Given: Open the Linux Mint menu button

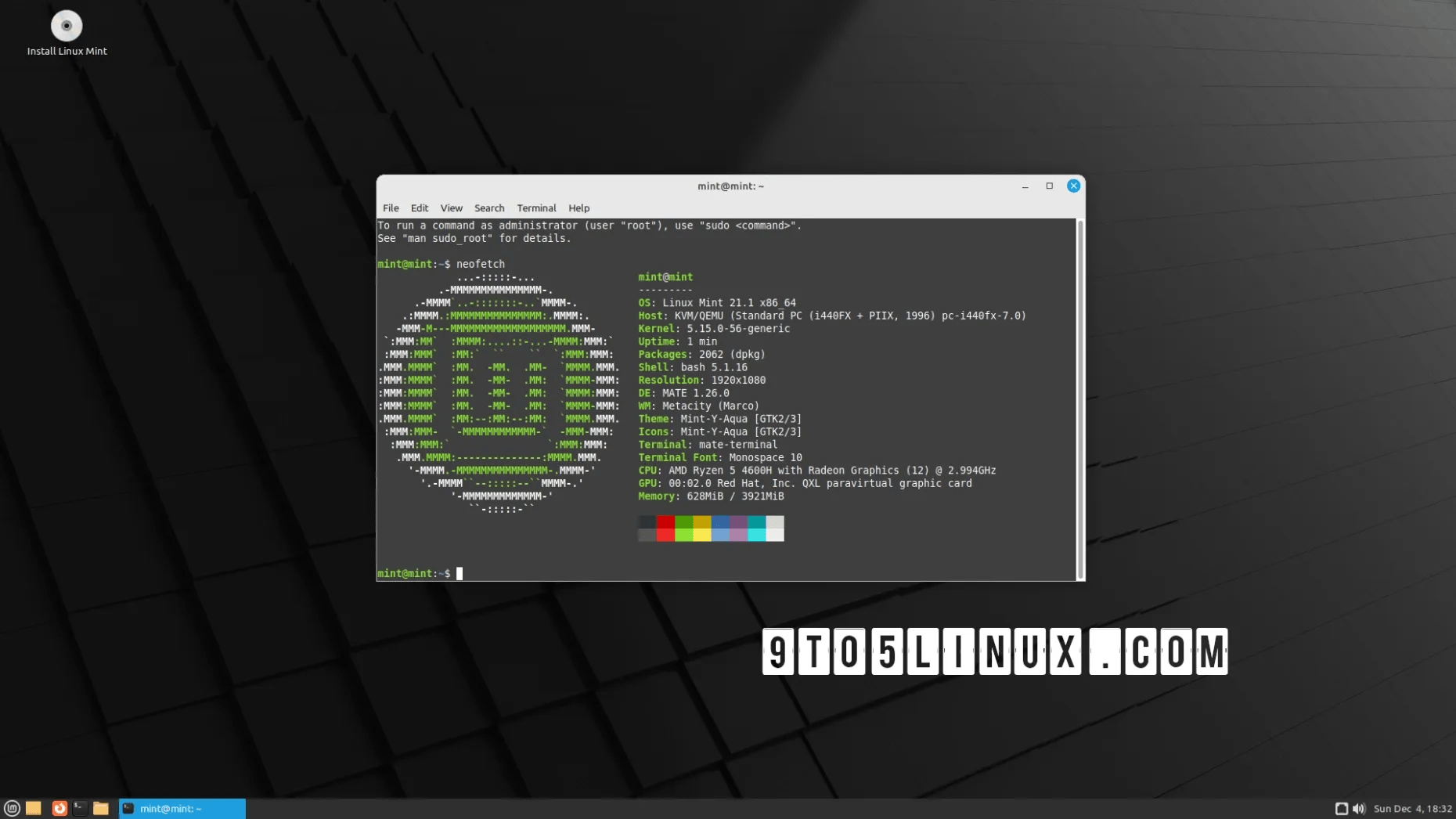Looking at the screenshot, I should (x=12, y=808).
